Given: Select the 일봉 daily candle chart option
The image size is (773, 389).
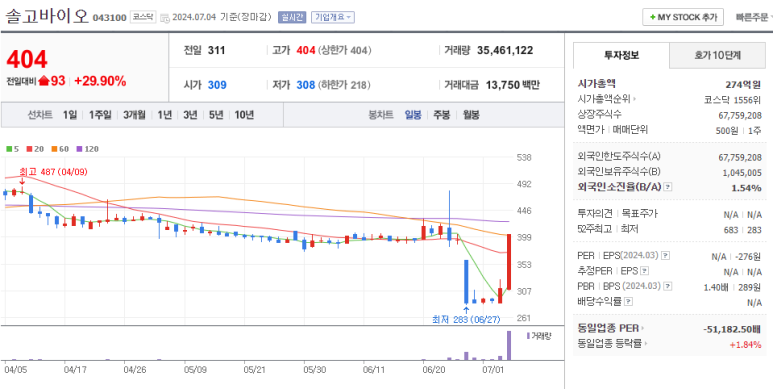Looking at the screenshot, I should 413,115.
